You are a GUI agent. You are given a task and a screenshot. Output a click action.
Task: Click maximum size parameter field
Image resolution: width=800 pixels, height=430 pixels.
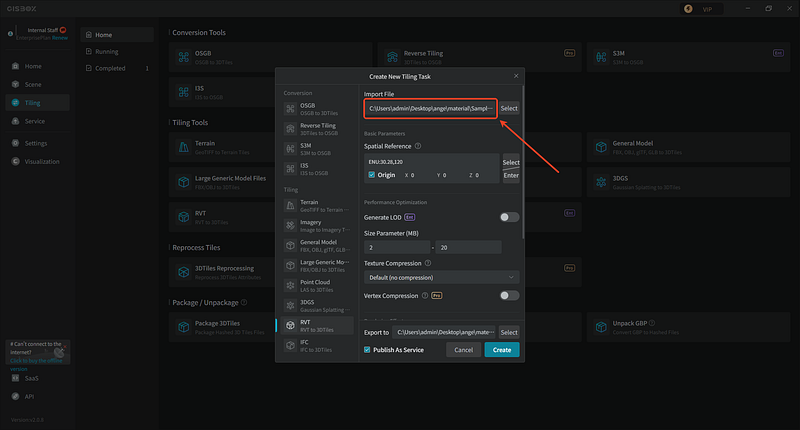coord(468,247)
